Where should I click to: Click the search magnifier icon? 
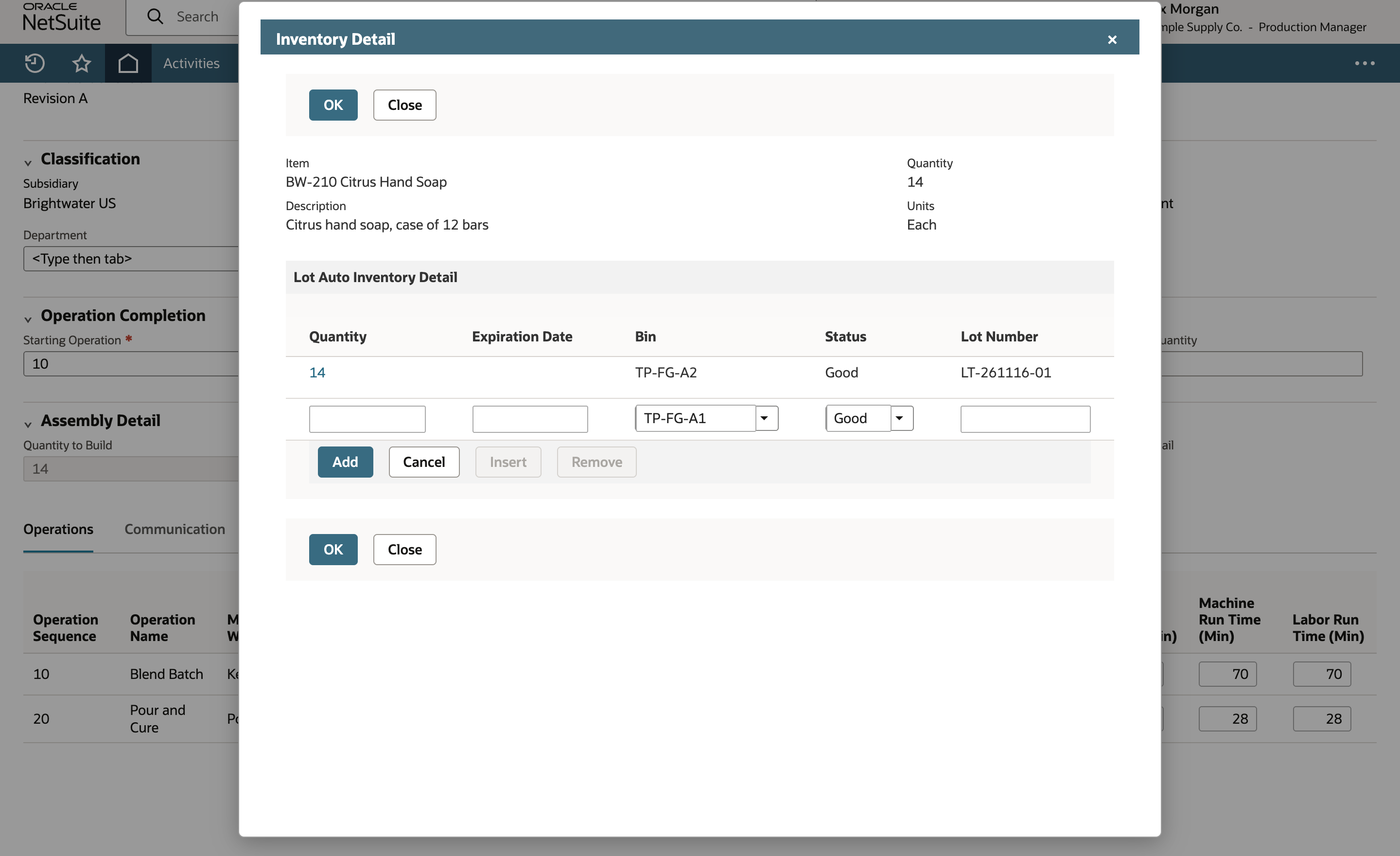155,16
